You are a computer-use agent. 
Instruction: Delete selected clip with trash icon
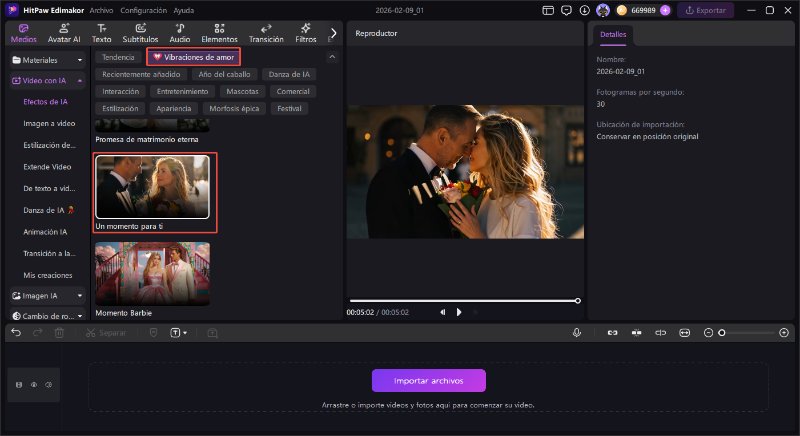59,332
